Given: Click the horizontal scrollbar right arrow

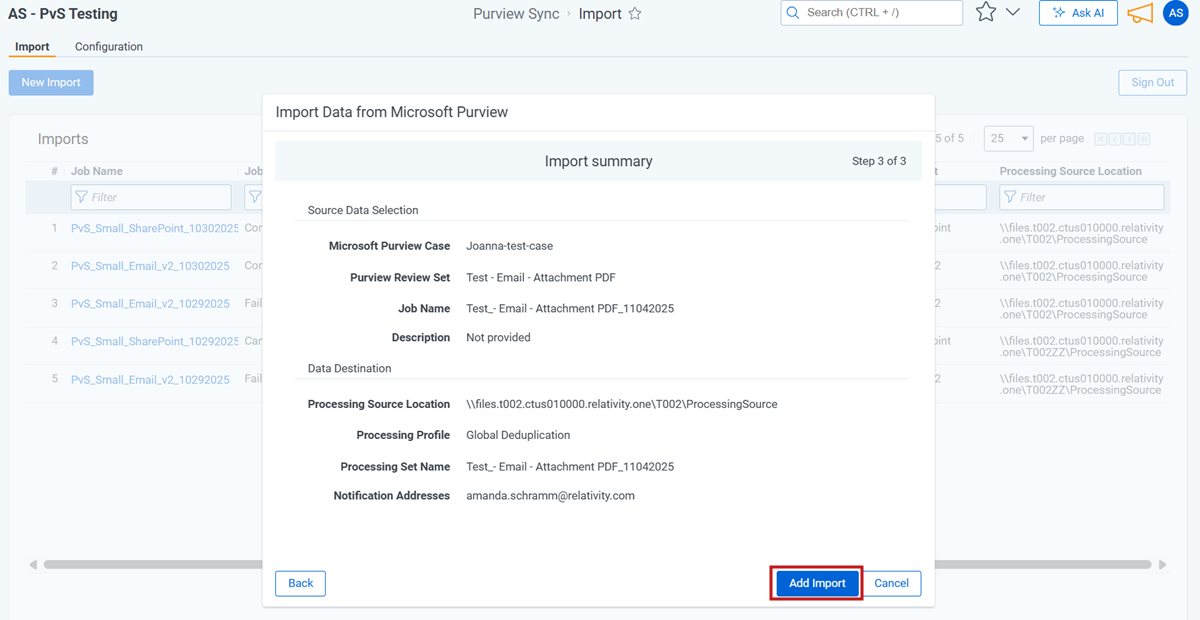Looking at the screenshot, I should pyautogui.click(x=1162, y=565).
